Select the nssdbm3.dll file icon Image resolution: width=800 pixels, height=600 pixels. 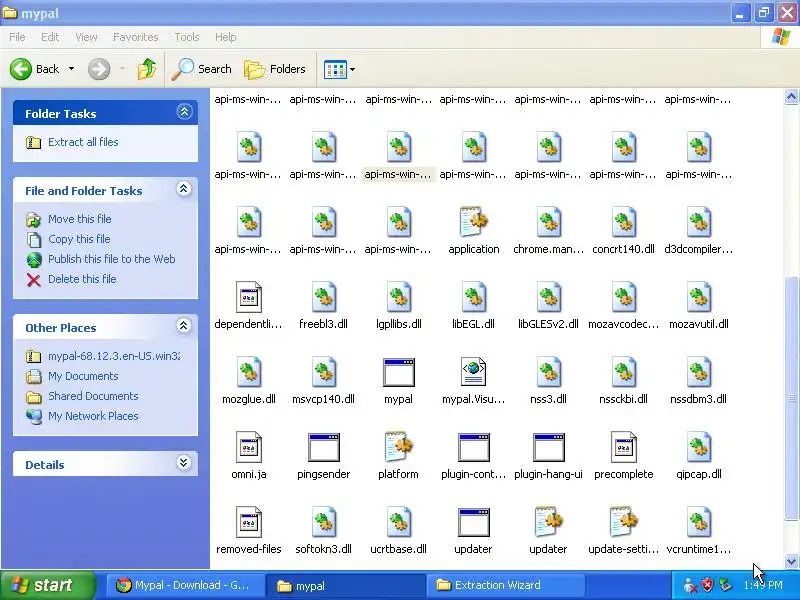click(x=698, y=372)
